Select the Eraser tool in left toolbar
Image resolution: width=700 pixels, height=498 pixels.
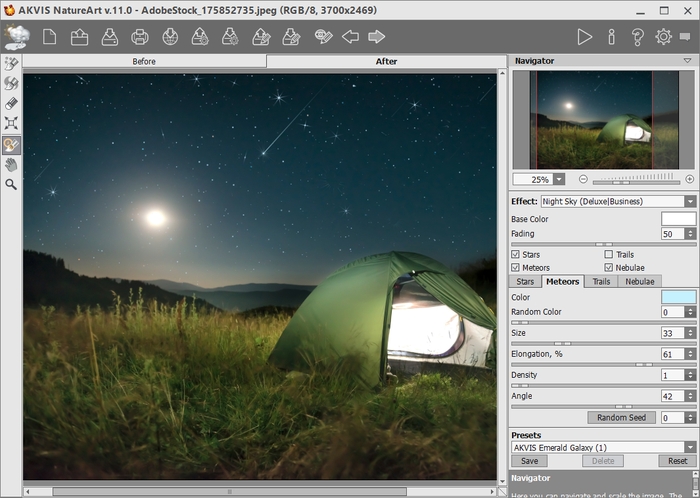pyautogui.click(x=11, y=103)
